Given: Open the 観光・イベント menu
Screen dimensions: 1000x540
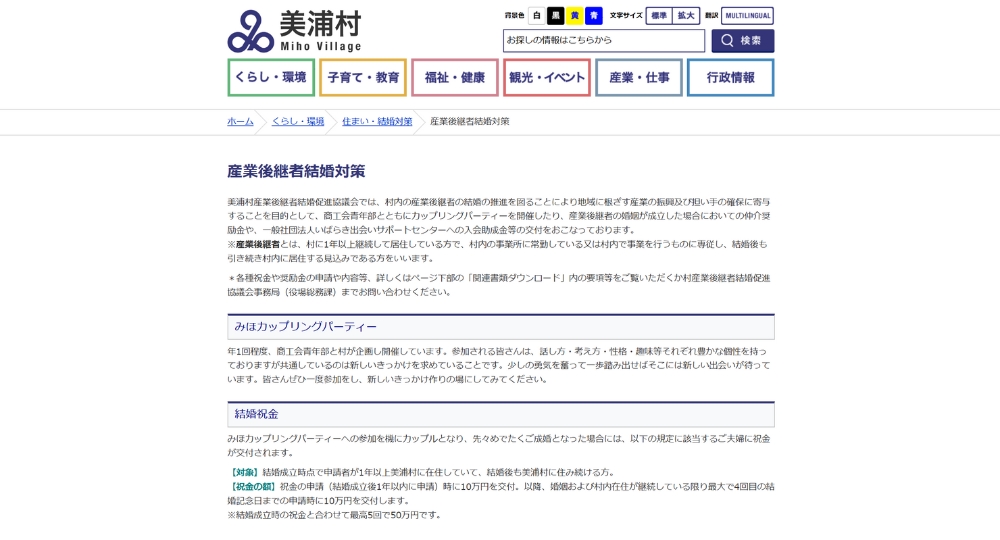Looking at the screenshot, I should (546, 77).
